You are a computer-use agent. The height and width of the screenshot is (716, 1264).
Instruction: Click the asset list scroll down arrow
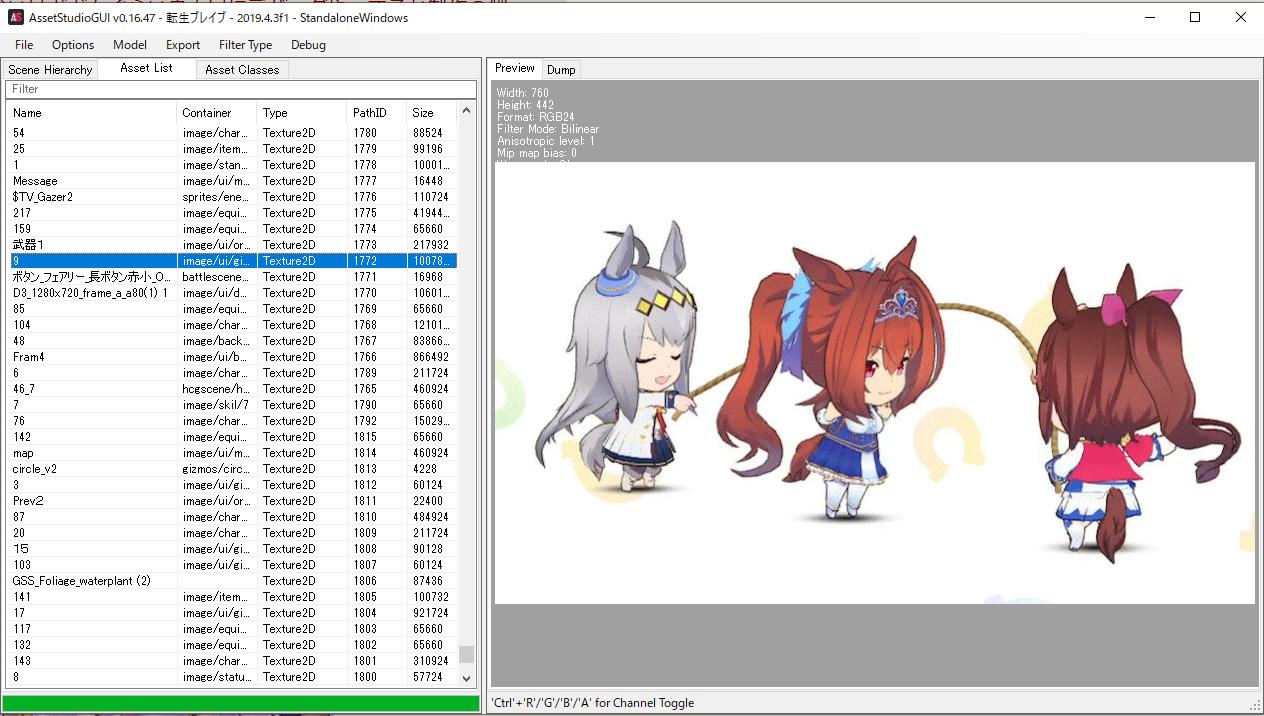pos(466,677)
